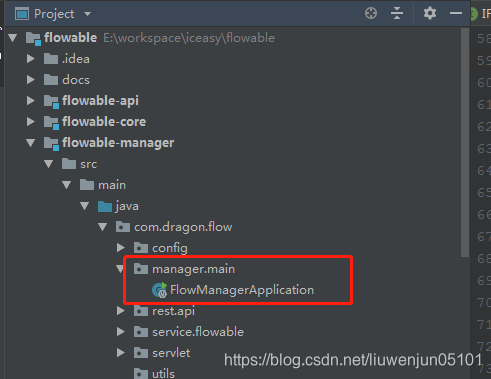491x379 pixels.
Task: Expand the .idea folder arrow
Action: tap(31, 59)
